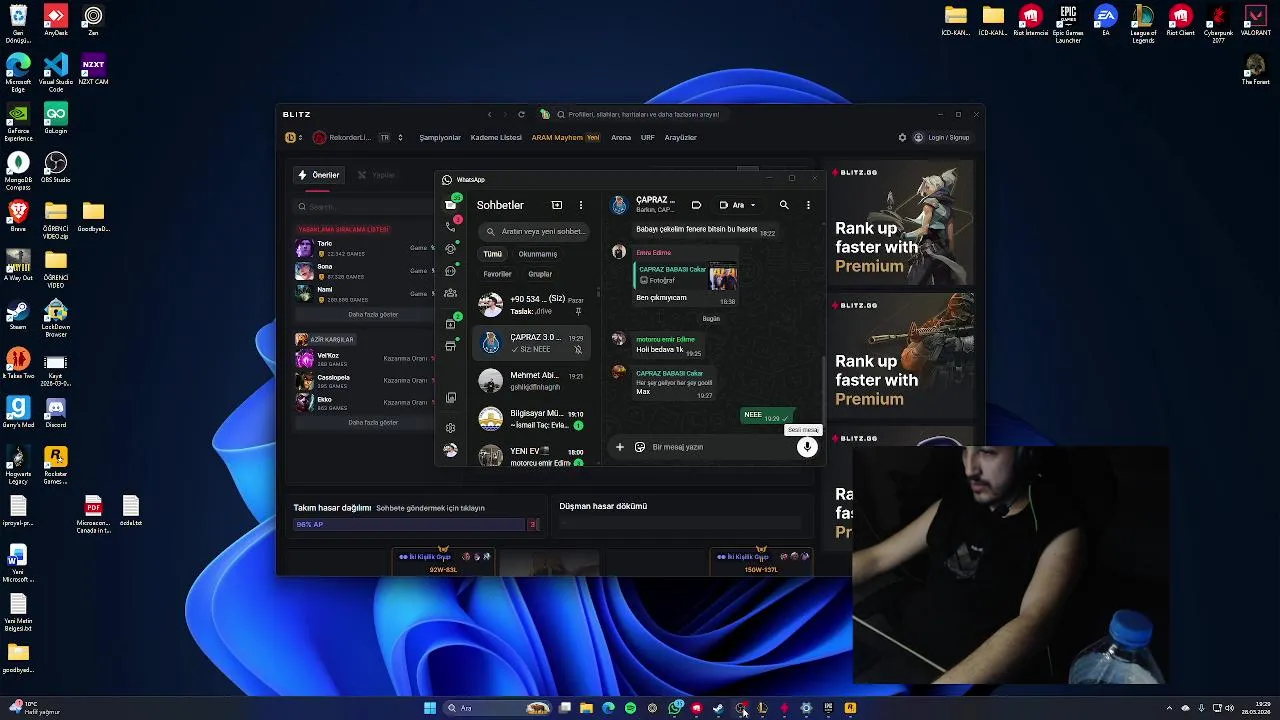Open Windows Start menu
This screenshot has height=720, width=1280.
click(x=430, y=708)
